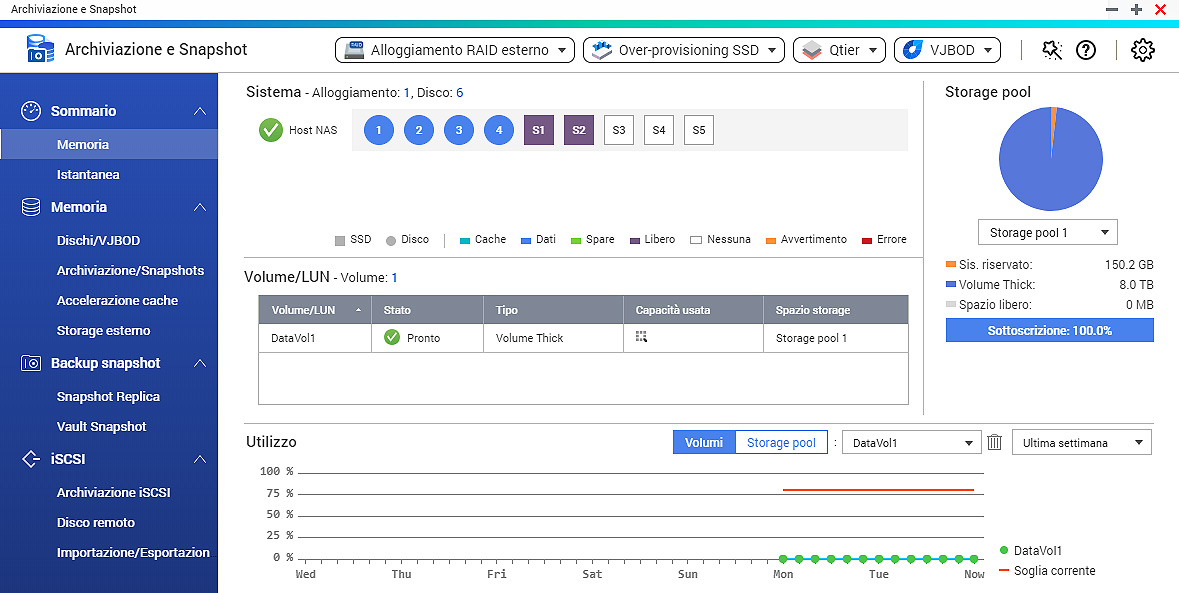This screenshot has height=593, width=1179.
Task: Open the global settings gear icon
Action: click(x=1143, y=50)
